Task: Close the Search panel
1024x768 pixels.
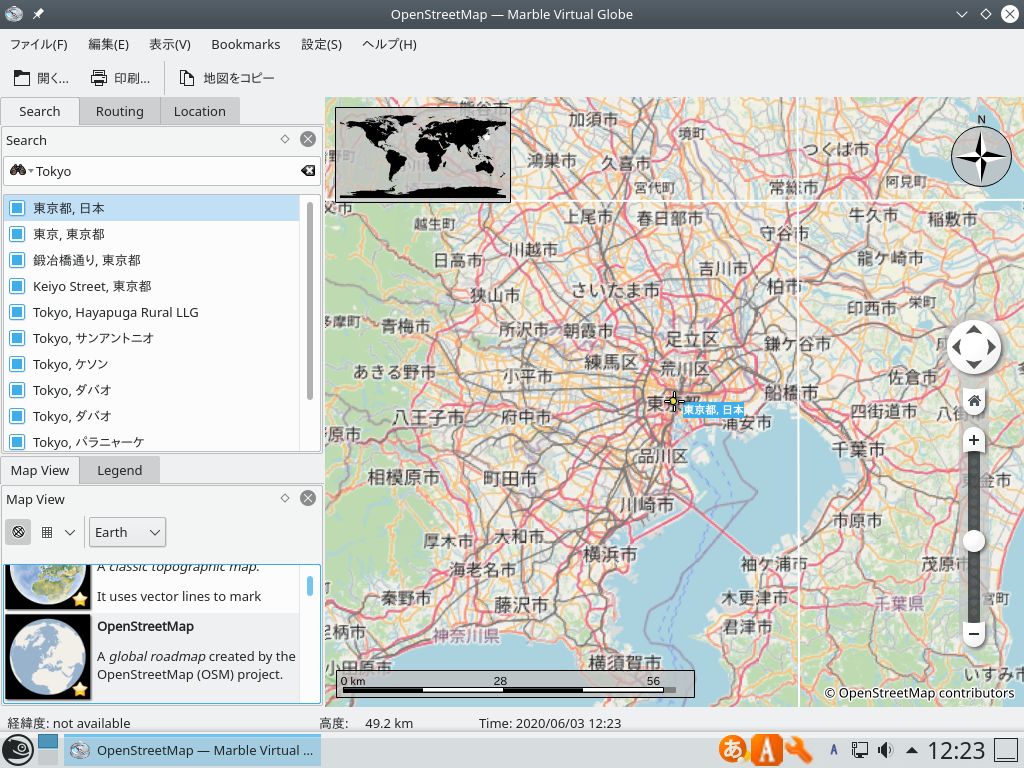Action: coord(308,139)
